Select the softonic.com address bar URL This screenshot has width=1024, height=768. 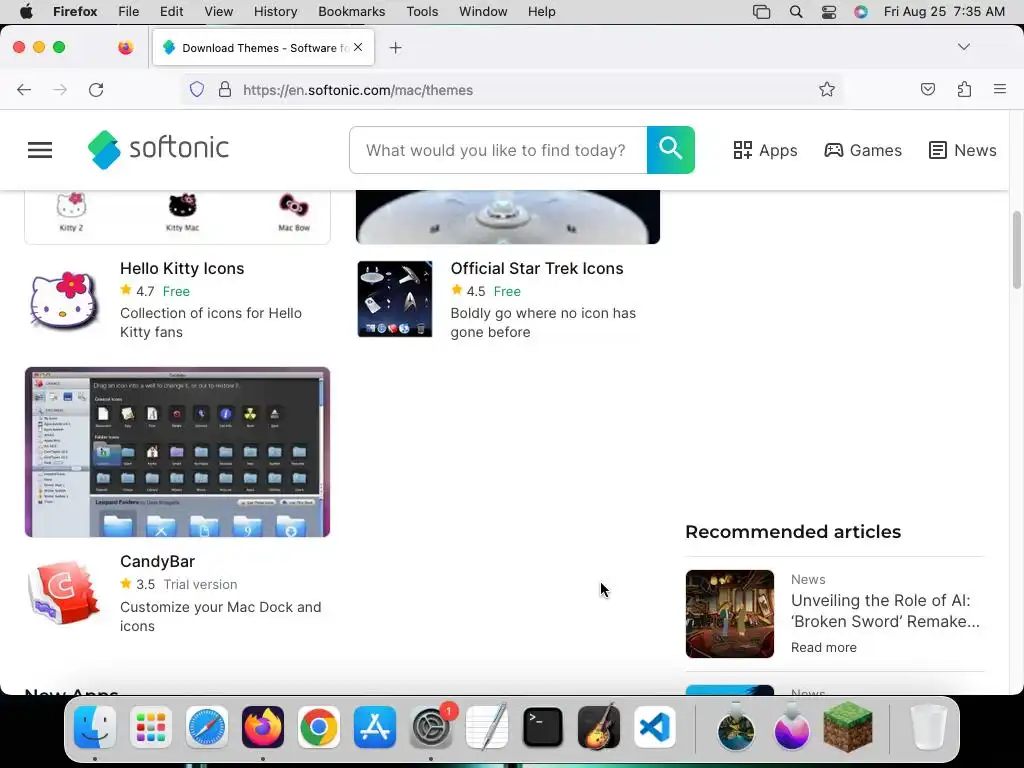click(358, 90)
